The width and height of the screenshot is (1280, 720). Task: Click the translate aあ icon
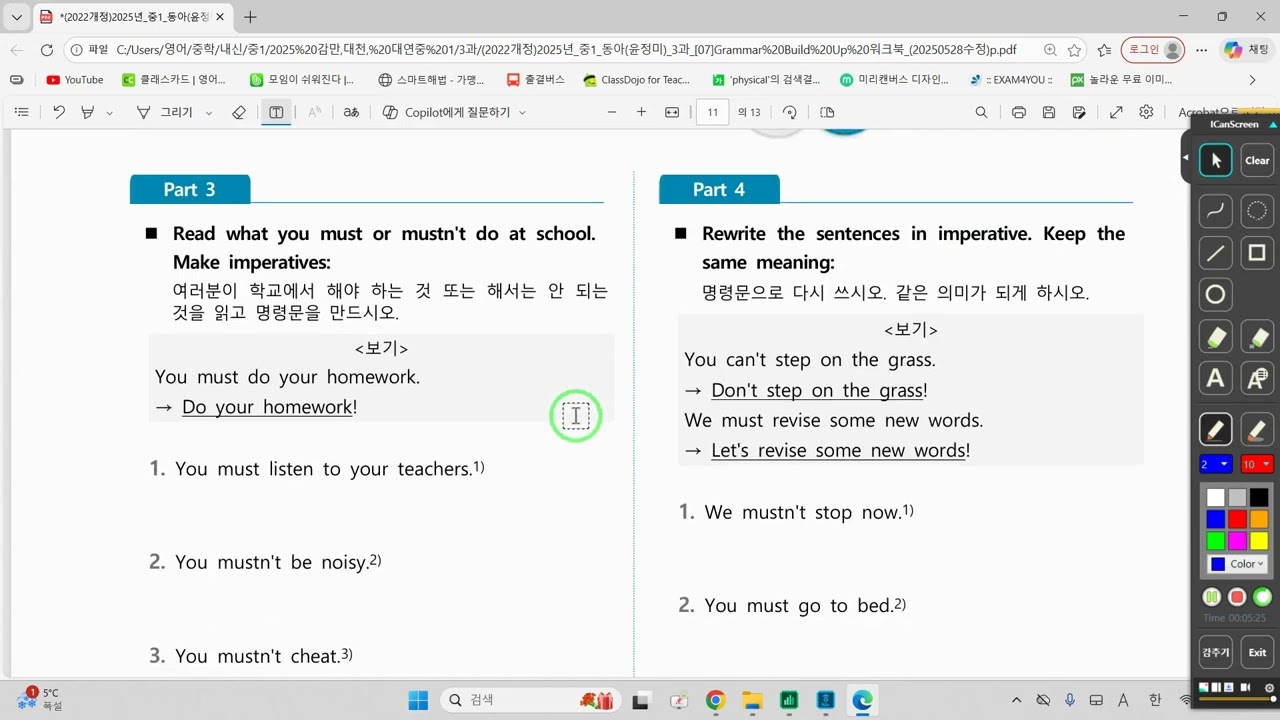coord(351,112)
